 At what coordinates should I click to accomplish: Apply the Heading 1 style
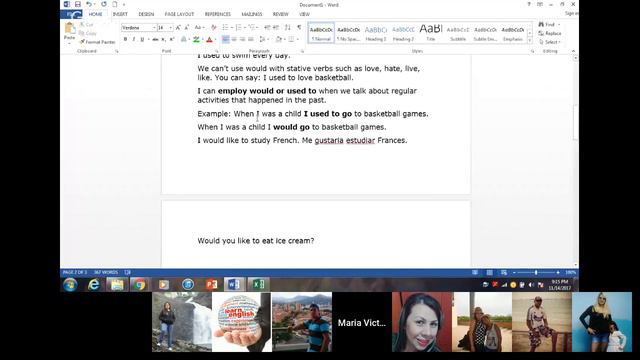click(x=376, y=33)
